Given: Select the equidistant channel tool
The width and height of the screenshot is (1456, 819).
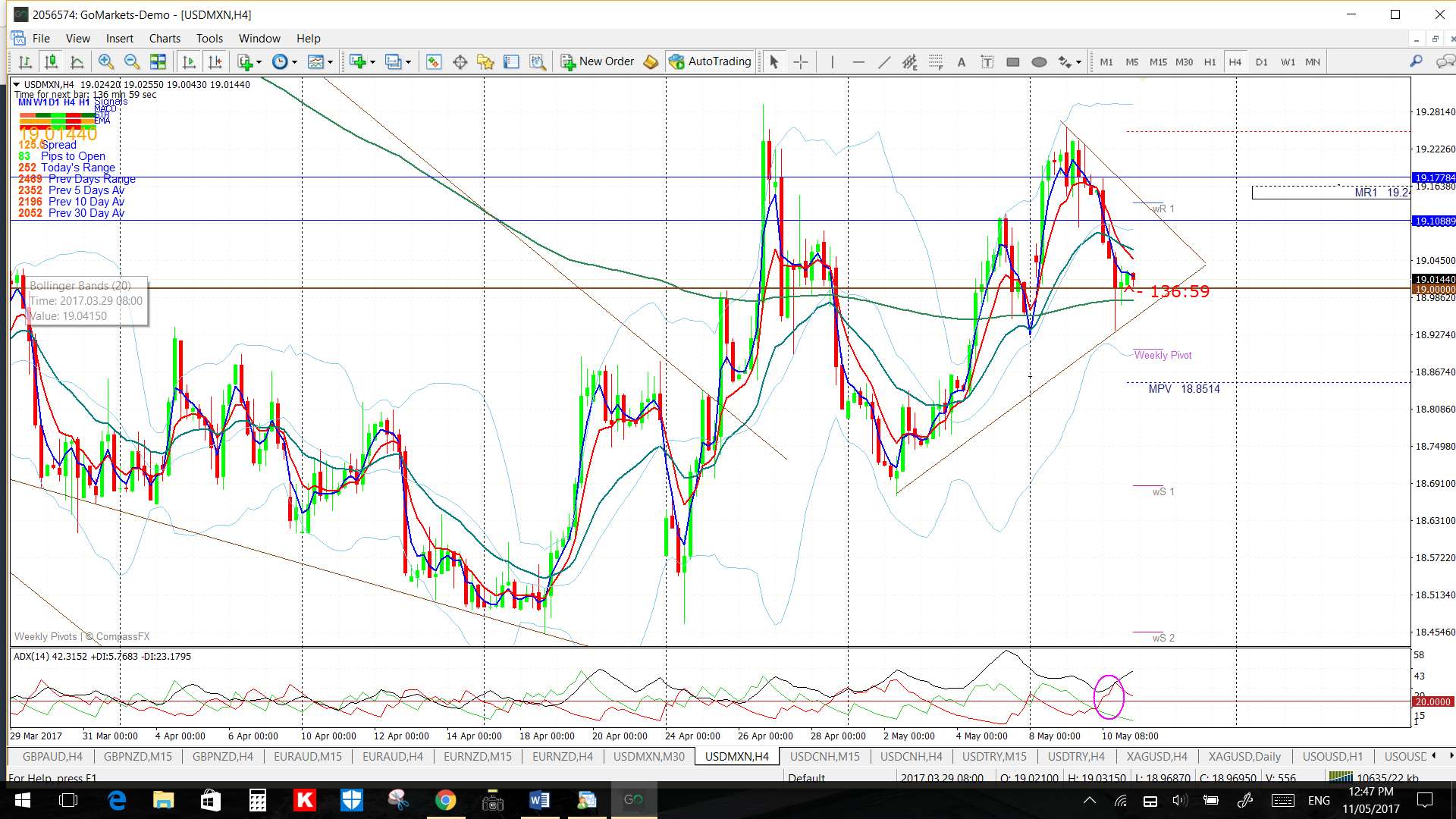Looking at the screenshot, I should [x=909, y=62].
